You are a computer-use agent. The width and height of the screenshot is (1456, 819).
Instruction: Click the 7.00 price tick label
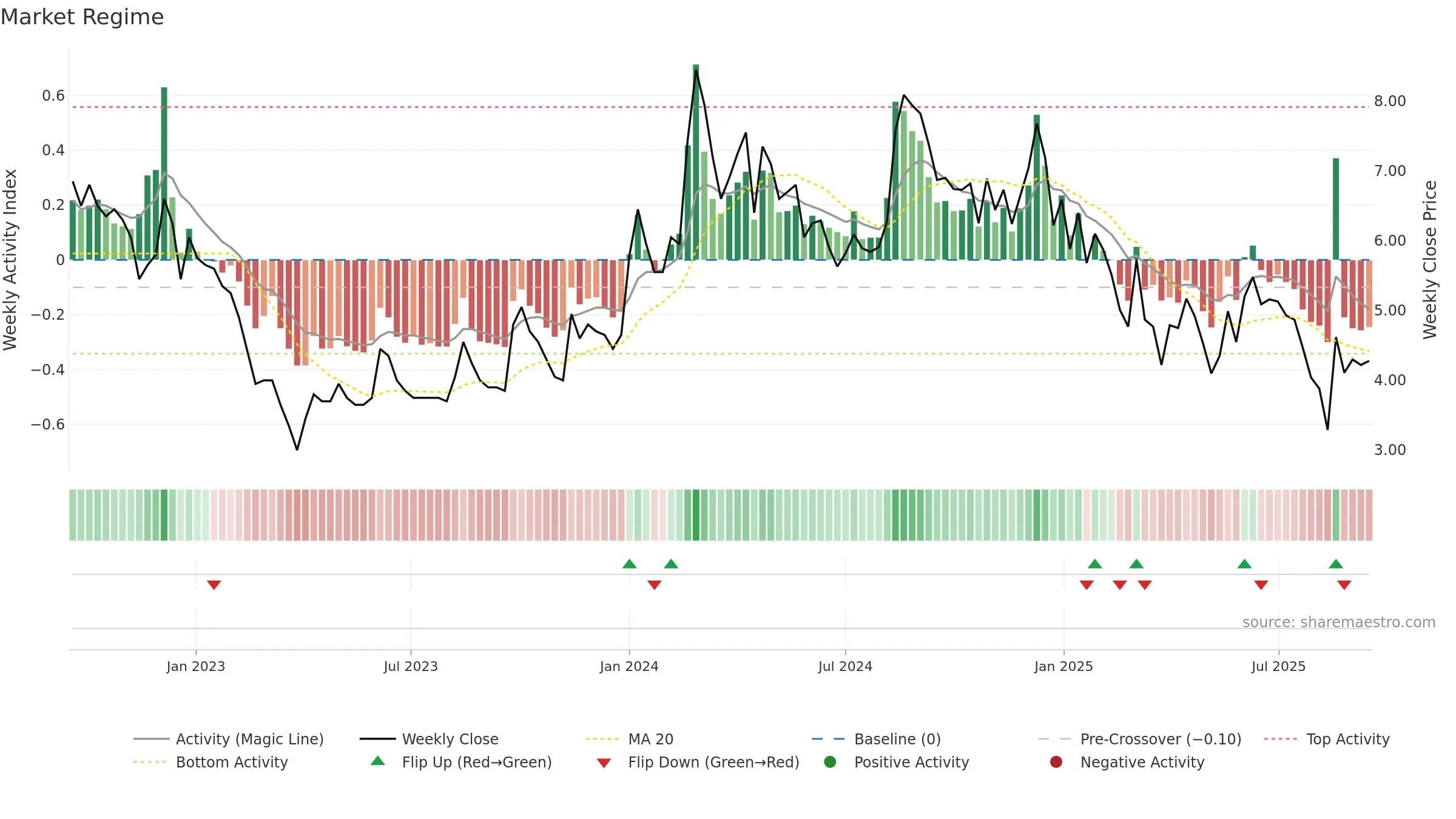tap(1390, 171)
